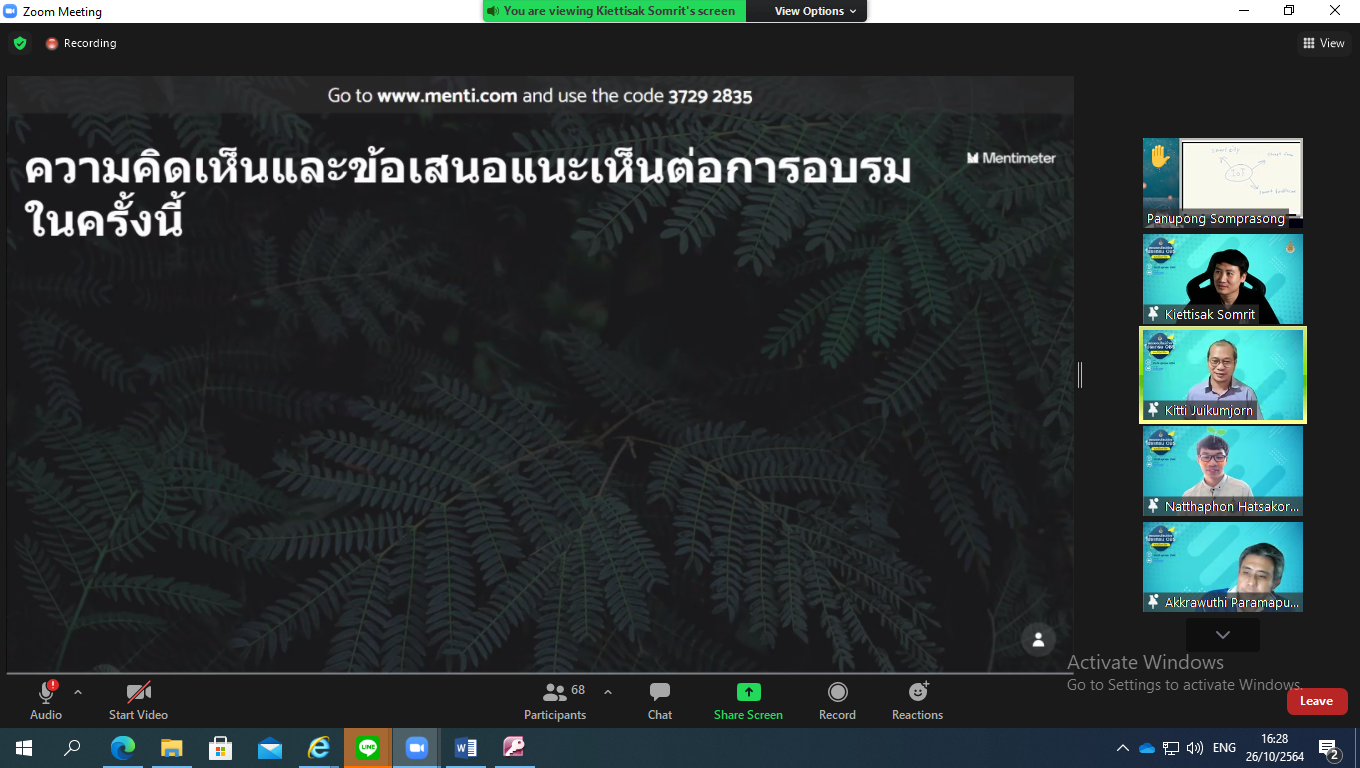This screenshot has height=768, width=1360.
Task: Change input language ENG indicator
Action: tap(1225, 748)
